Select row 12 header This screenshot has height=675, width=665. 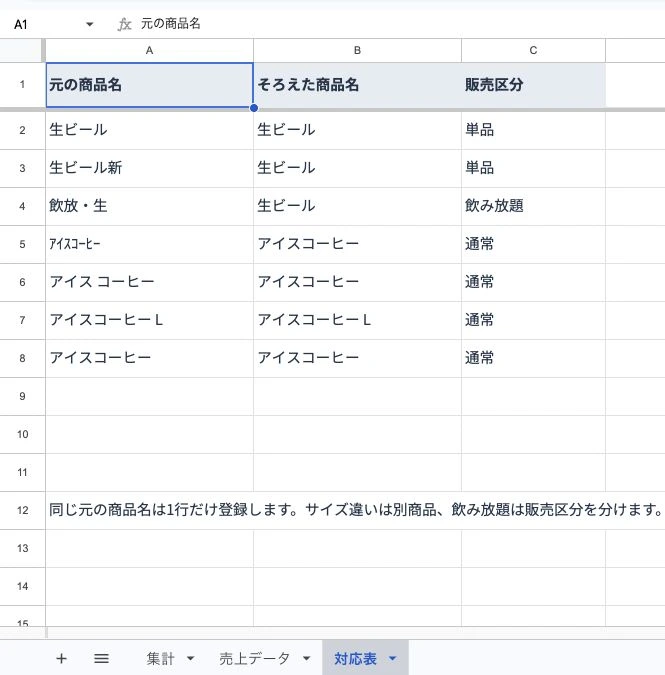[x=22, y=510]
